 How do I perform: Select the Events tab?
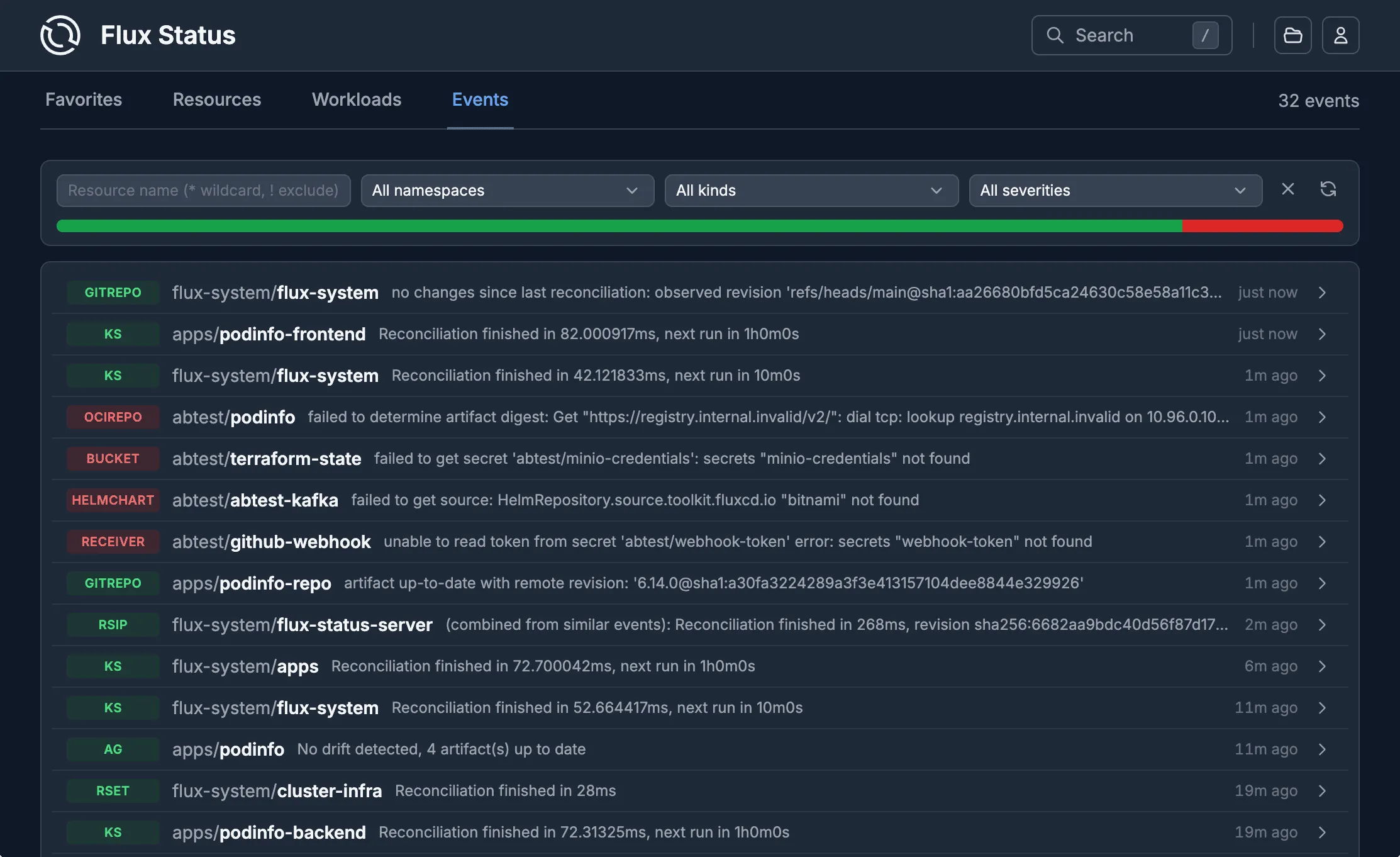tap(480, 99)
